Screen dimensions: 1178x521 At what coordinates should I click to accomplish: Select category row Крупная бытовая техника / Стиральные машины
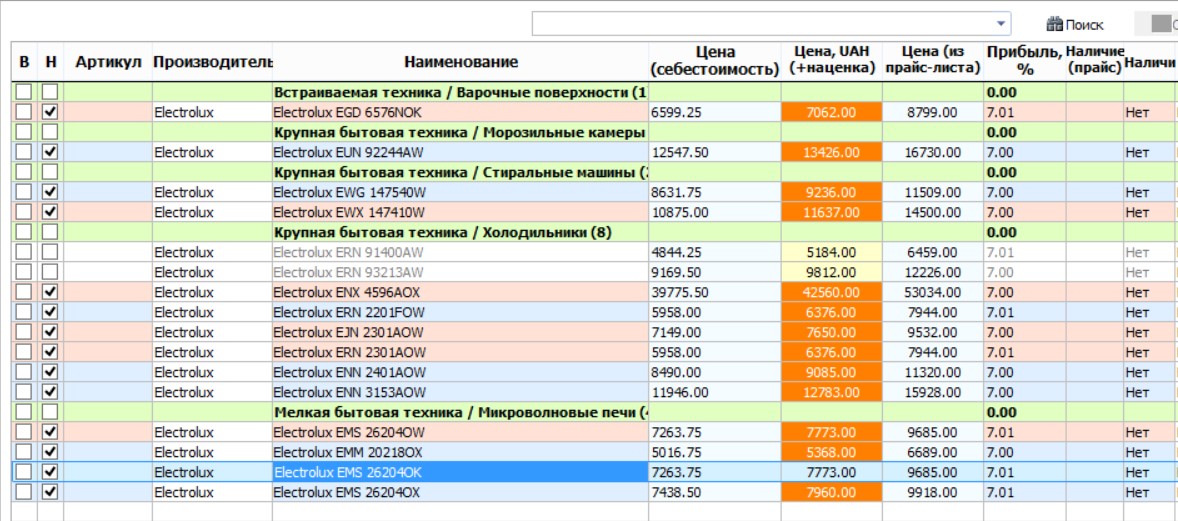point(460,172)
